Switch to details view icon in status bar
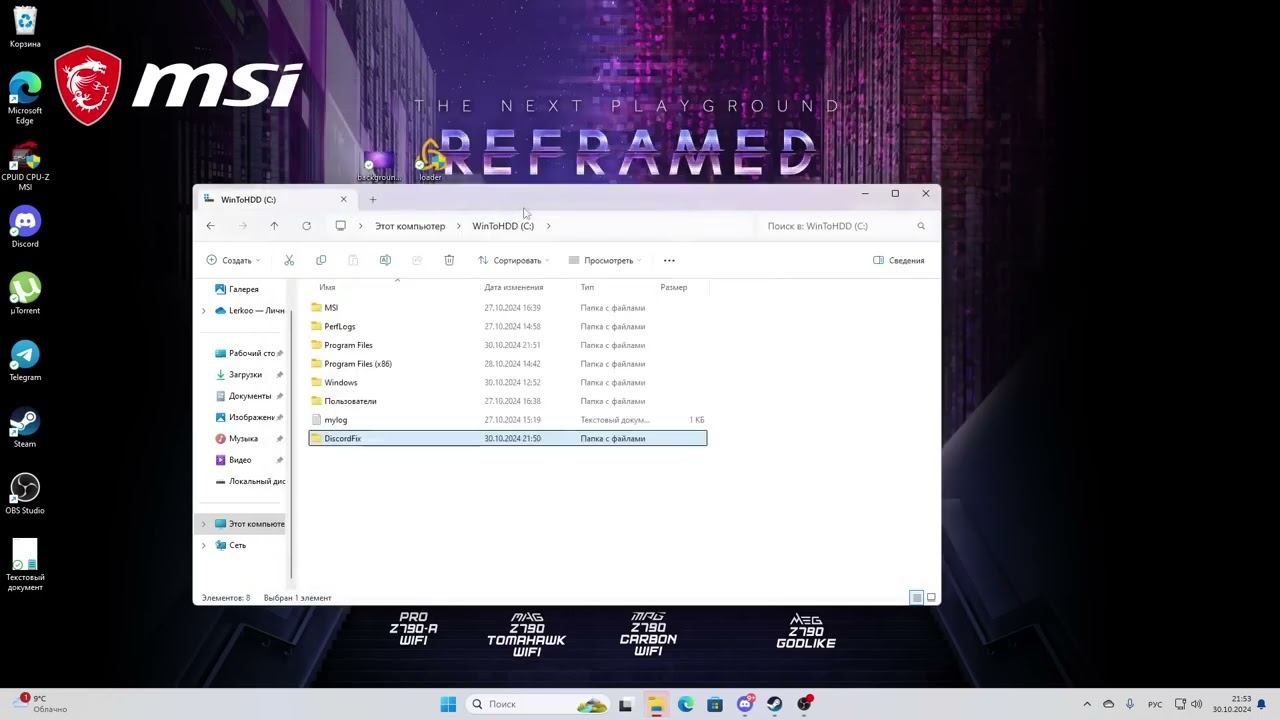This screenshot has width=1280, height=720. (x=916, y=598)
